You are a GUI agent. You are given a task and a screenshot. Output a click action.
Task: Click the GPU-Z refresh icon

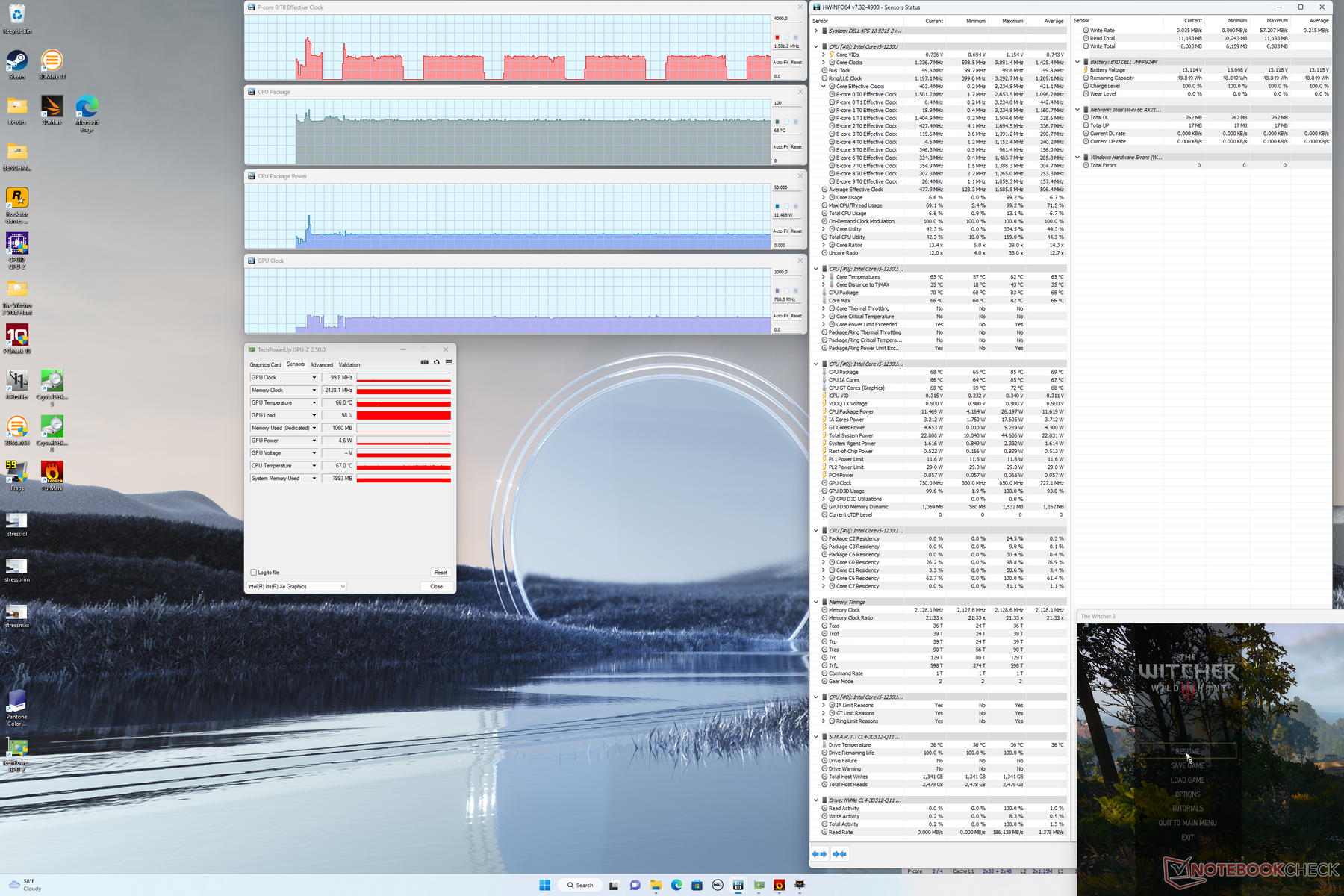[x=437, y=362]
